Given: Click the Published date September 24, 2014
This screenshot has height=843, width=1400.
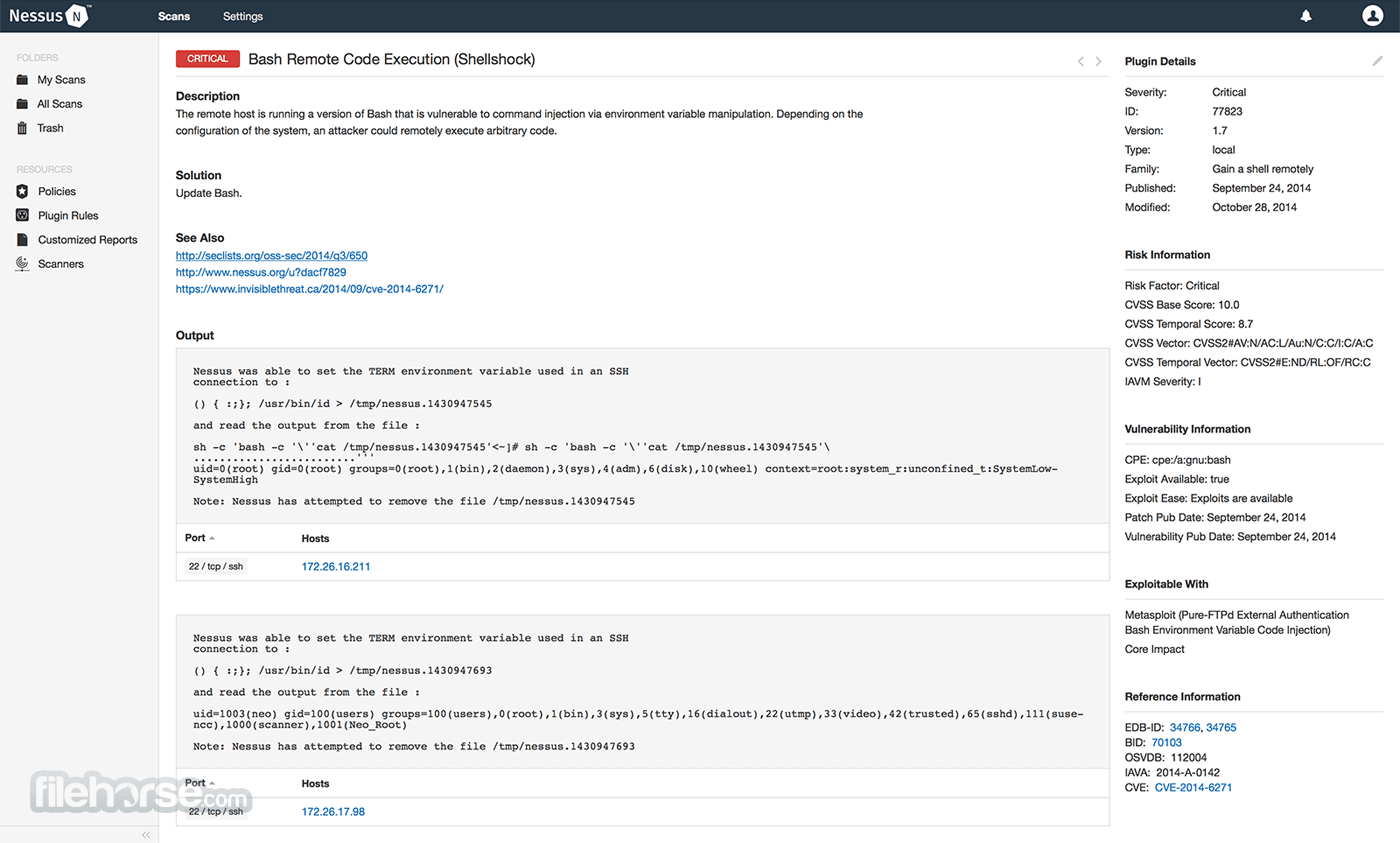Looking at the screenshot, I should 1261,188.
